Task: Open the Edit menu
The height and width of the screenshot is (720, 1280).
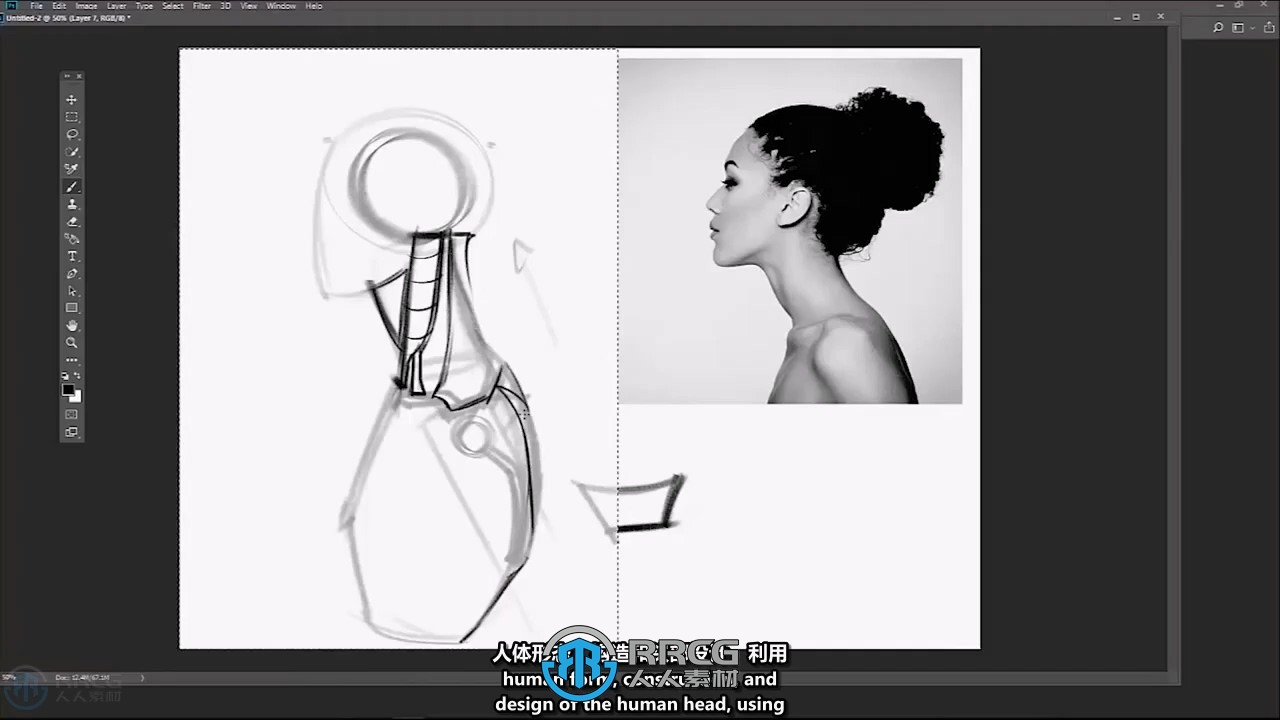Action: pyautogui.click(x=59, y=6)
